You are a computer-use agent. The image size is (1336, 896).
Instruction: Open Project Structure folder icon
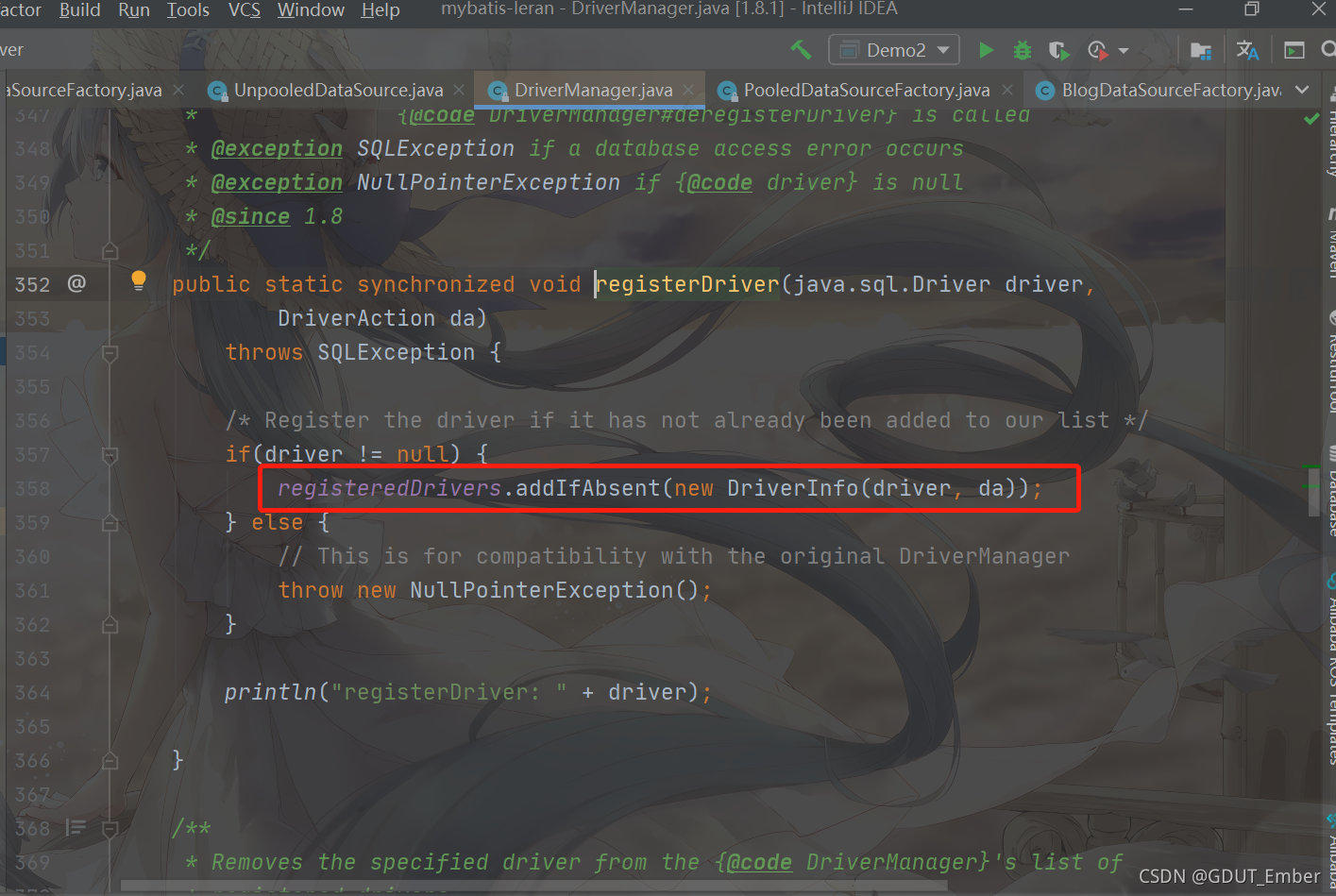[1201, 50]
